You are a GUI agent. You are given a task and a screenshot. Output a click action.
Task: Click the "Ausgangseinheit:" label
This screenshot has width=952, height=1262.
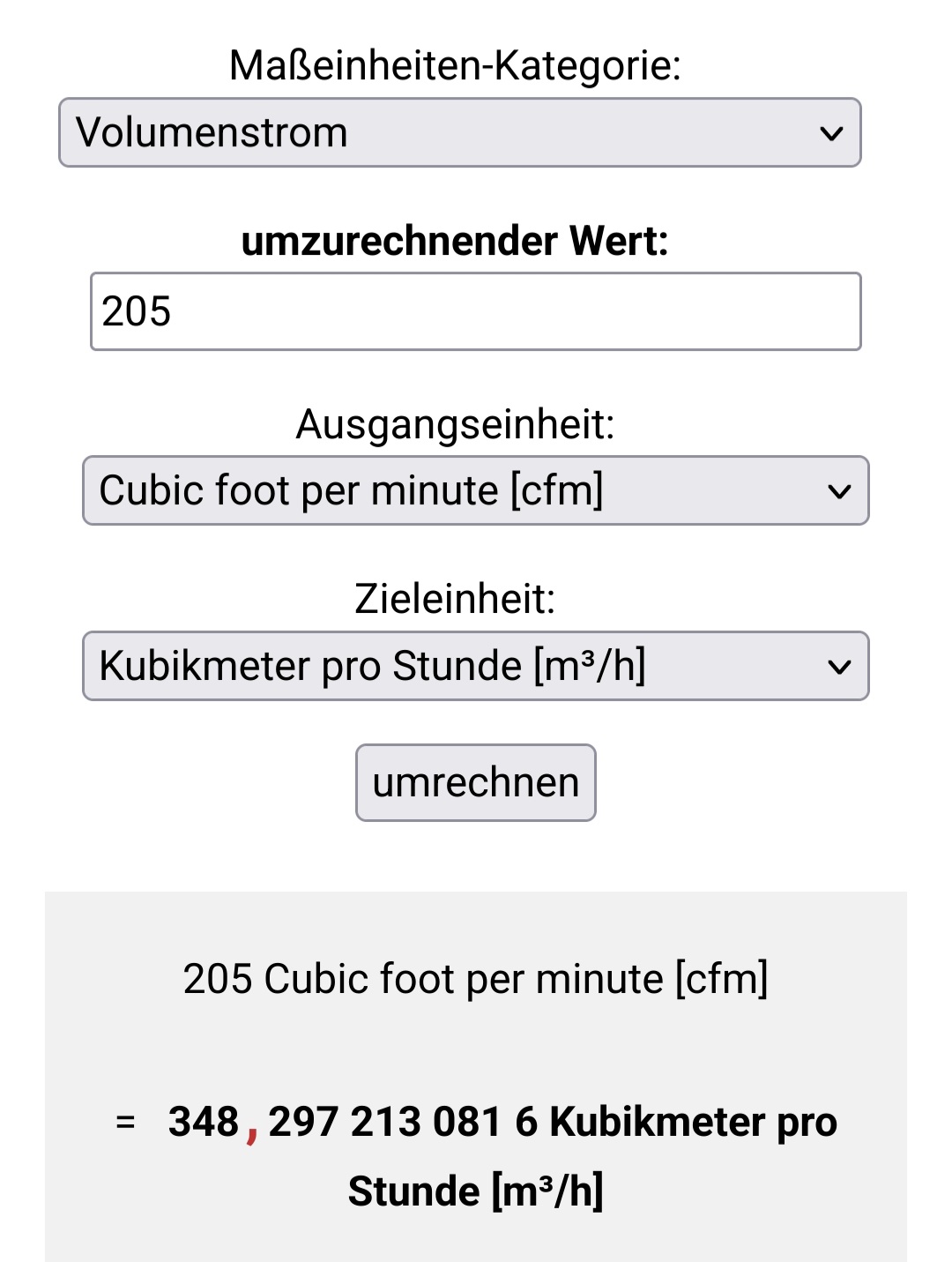coord(455,424)
